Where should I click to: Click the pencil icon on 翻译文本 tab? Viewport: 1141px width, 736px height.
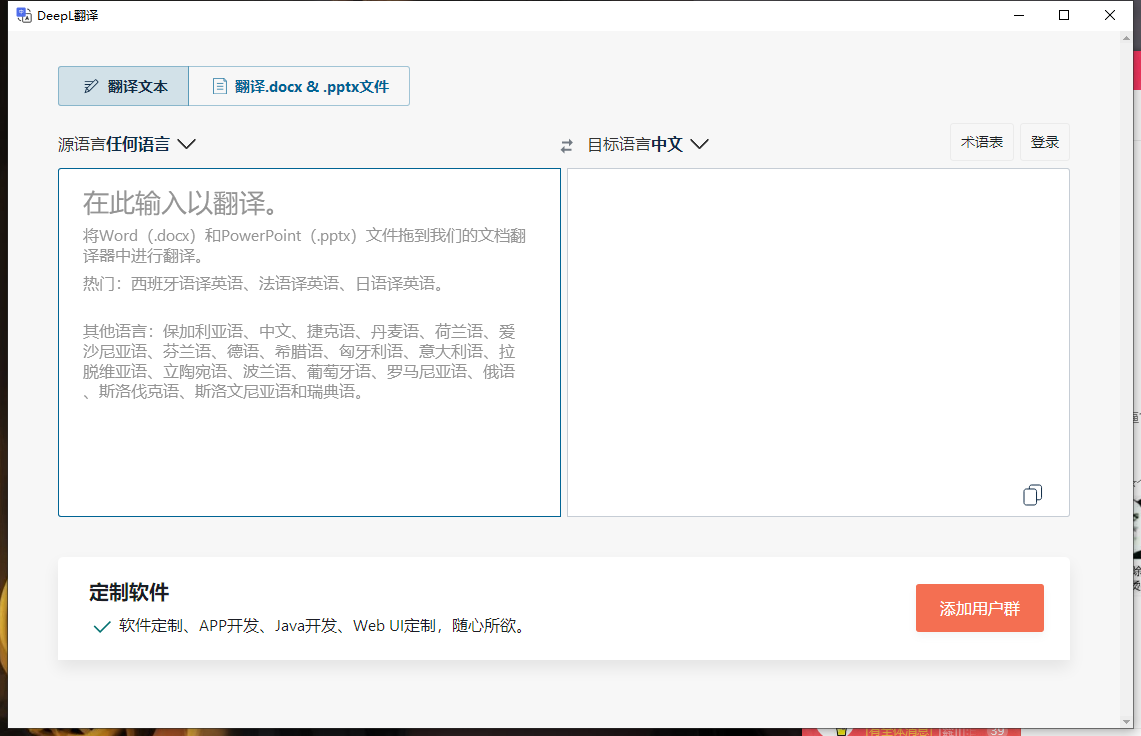tap(91, 86)
